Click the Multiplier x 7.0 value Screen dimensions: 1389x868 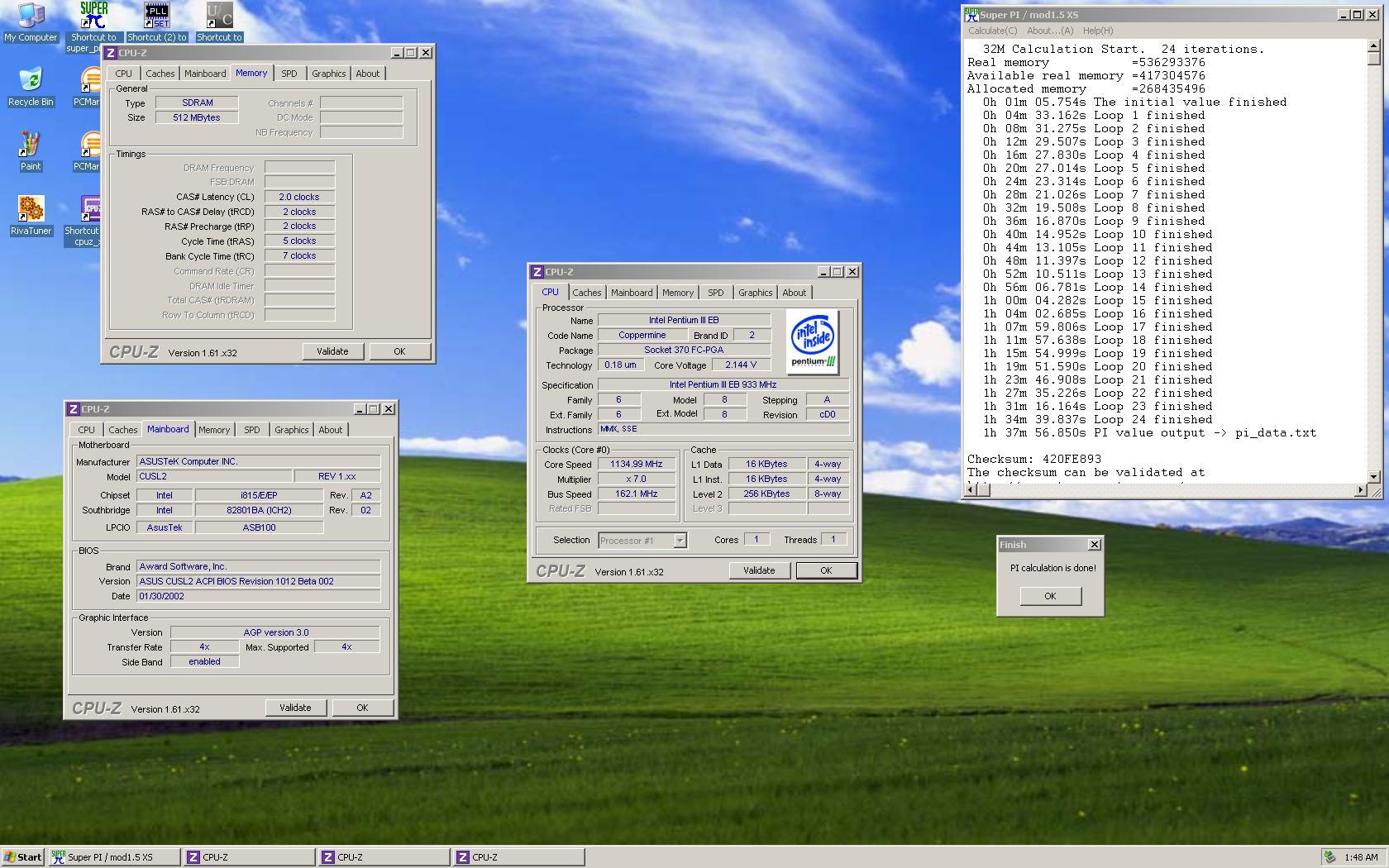coord(637,479)
